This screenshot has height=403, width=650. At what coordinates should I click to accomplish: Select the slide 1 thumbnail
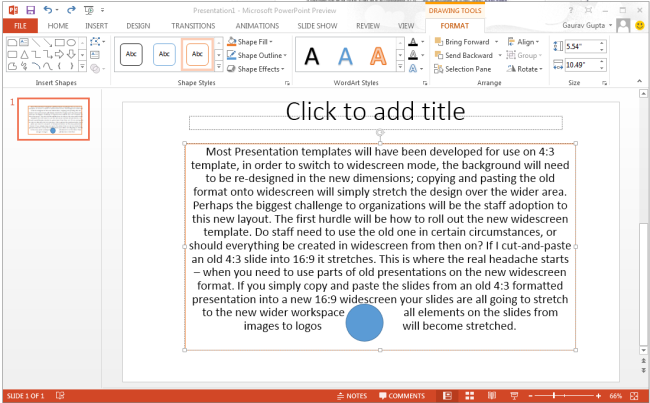coord(53,119)
